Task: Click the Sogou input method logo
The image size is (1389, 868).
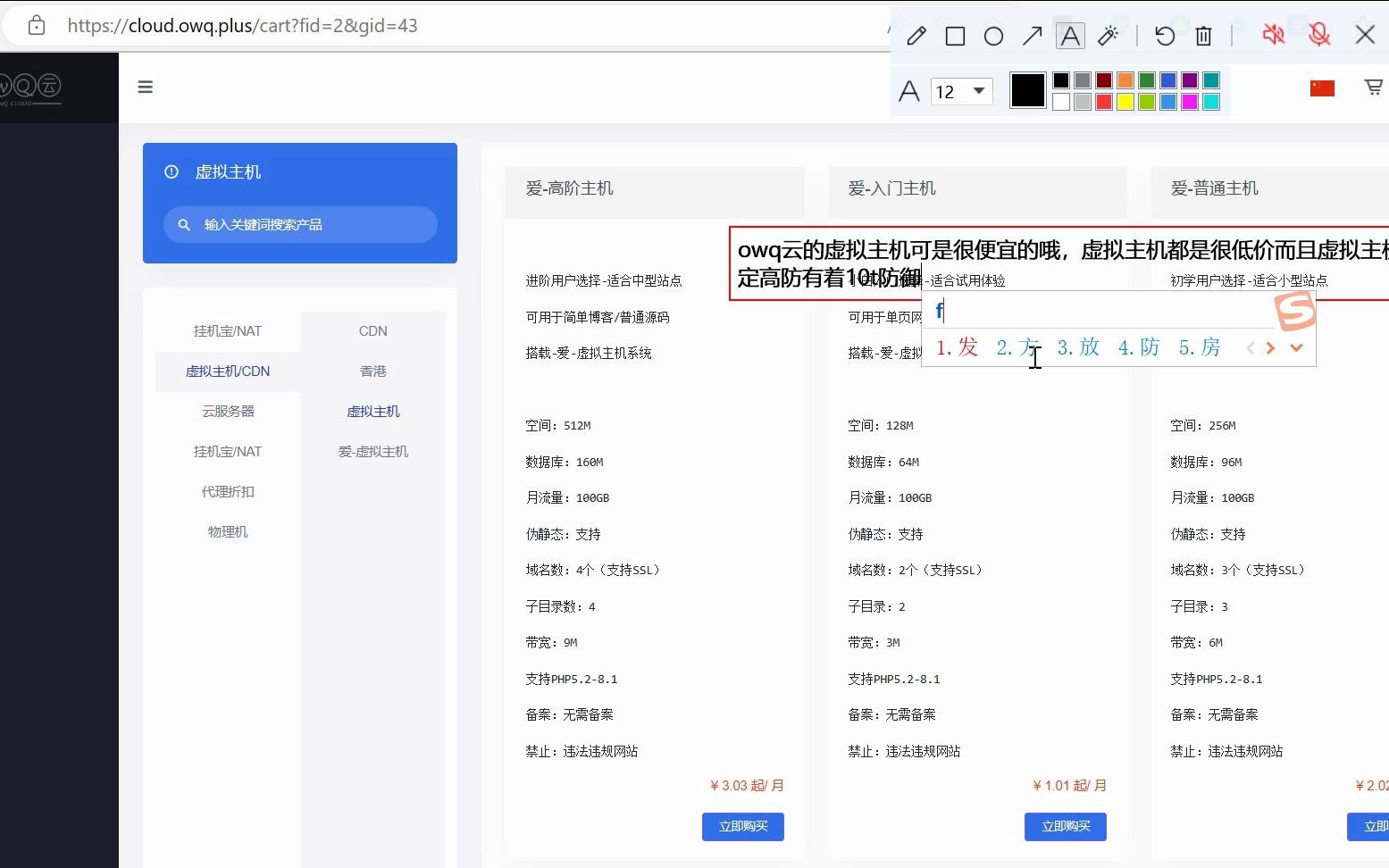Action: (x=1295, y=311)
